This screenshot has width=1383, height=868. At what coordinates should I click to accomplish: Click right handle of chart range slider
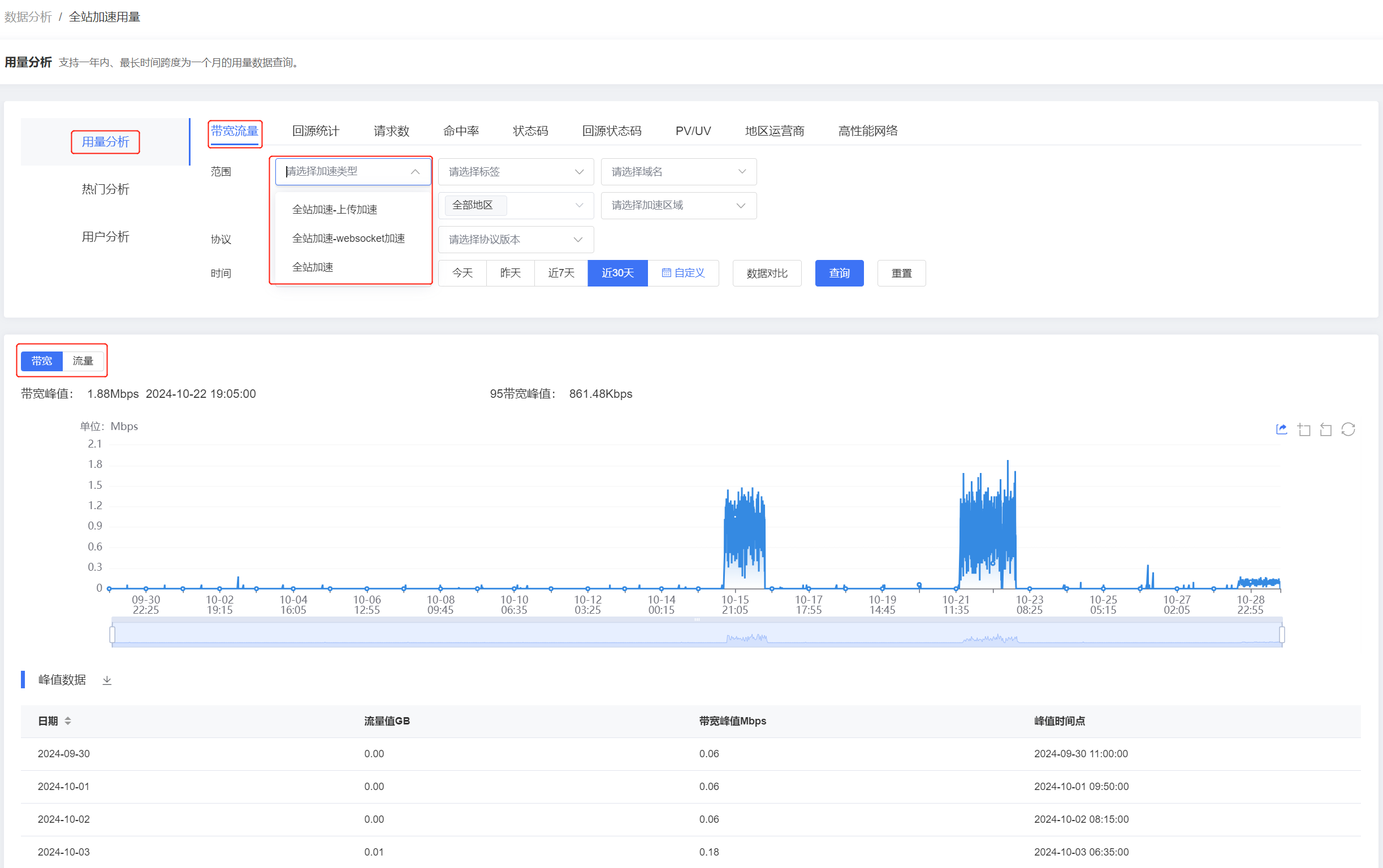click(1282, 635)
